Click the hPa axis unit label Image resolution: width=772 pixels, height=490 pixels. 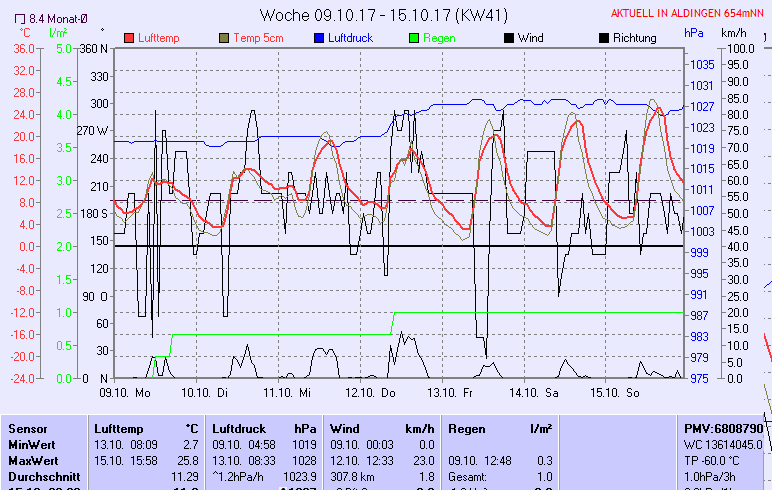click(693, 32)
